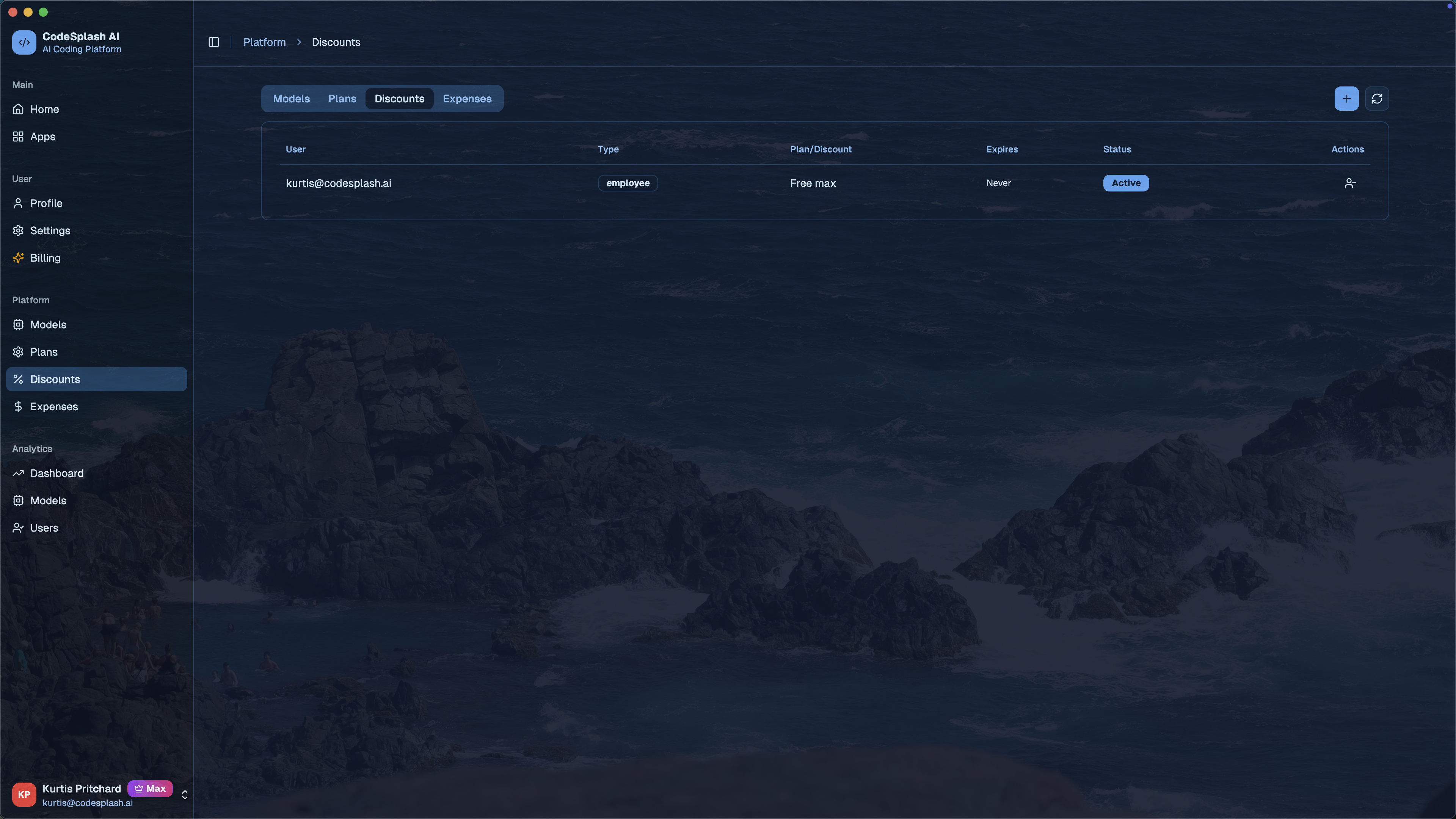Switch to the Expenses tab
1456x819 pixels.
tap(467, 99)
